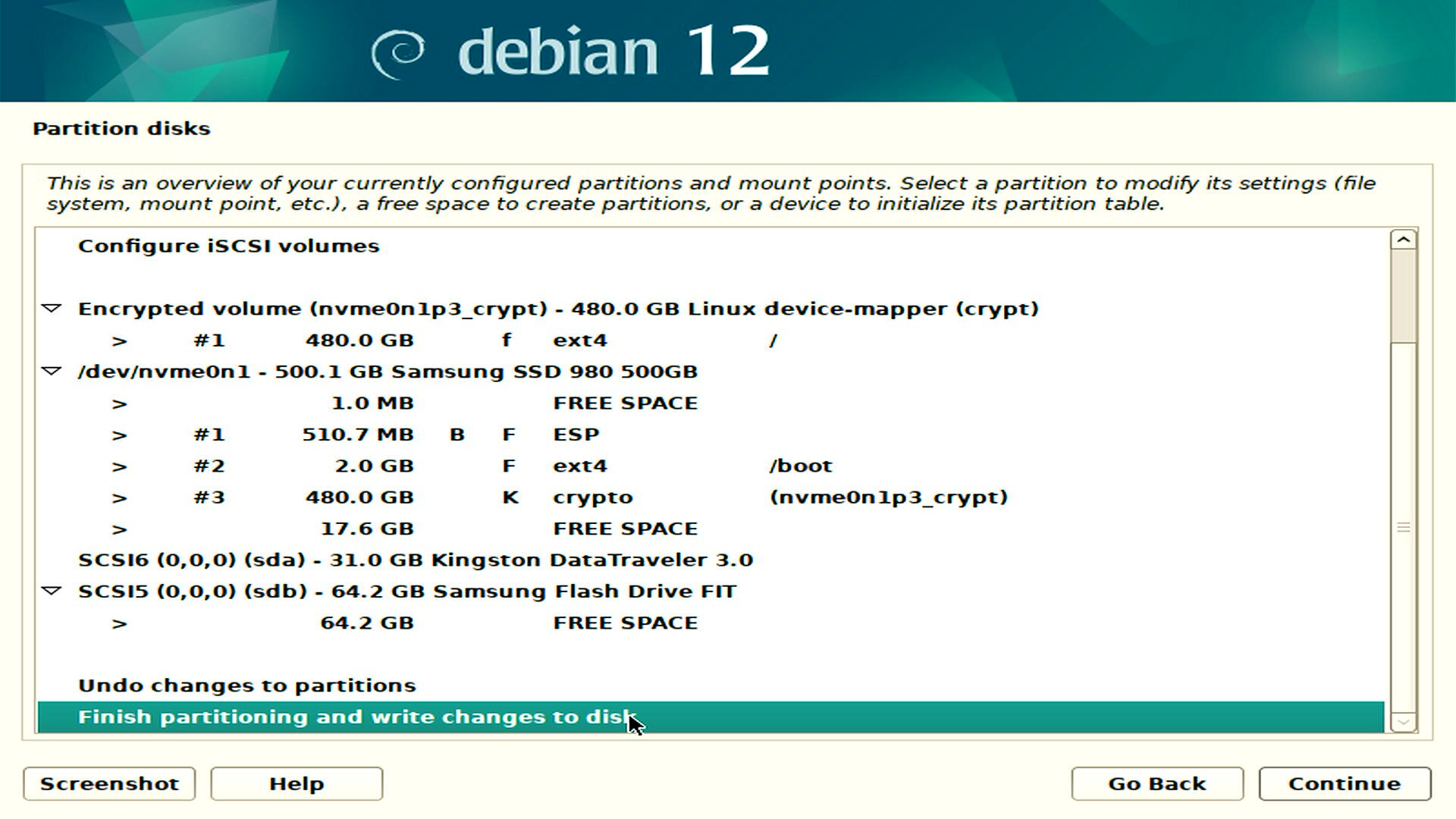Click the Encrypted volume header text
The height and width of the screenshot is (819, 1456).
point(558,309)
